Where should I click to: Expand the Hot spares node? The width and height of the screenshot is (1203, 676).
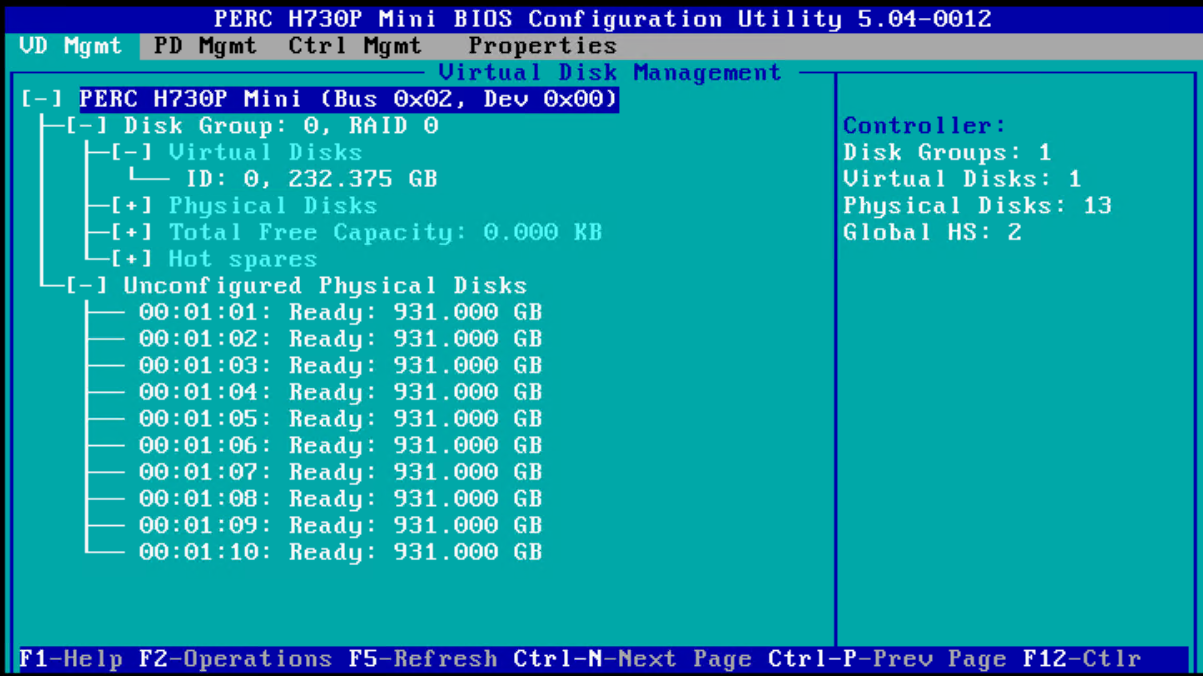tap(132, 259)
